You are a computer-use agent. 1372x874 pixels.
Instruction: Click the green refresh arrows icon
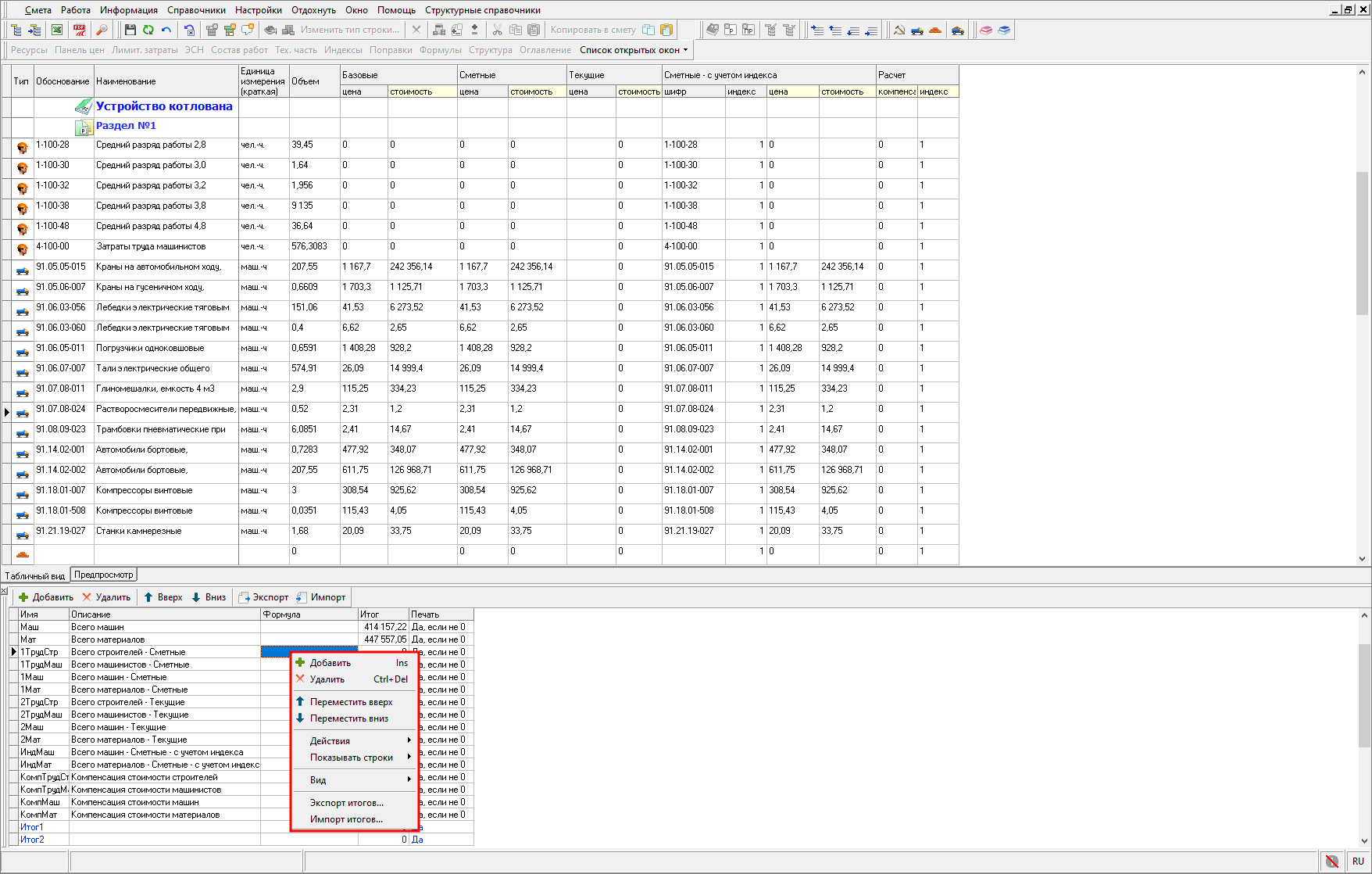pyautogui.click(x=148, y=30)
